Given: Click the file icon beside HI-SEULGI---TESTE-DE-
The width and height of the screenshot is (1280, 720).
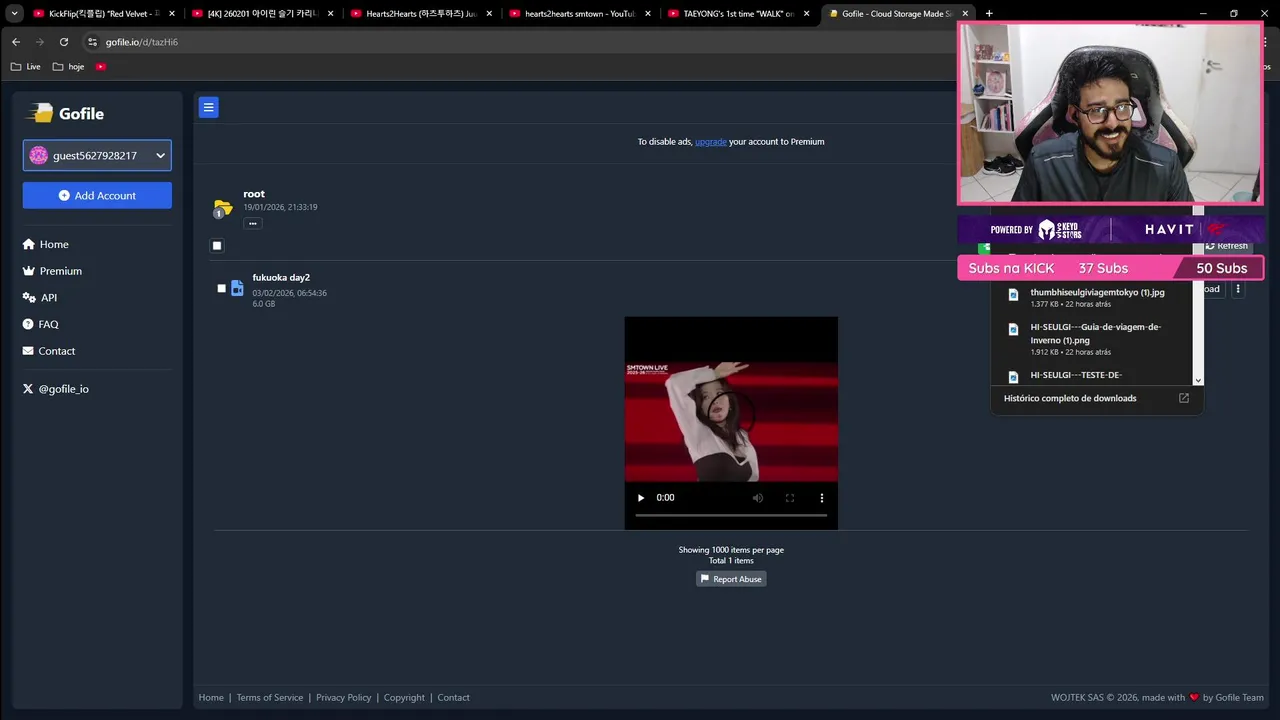Looking at the screenshot, I should pyautogui.click(x=1013, y=377).
